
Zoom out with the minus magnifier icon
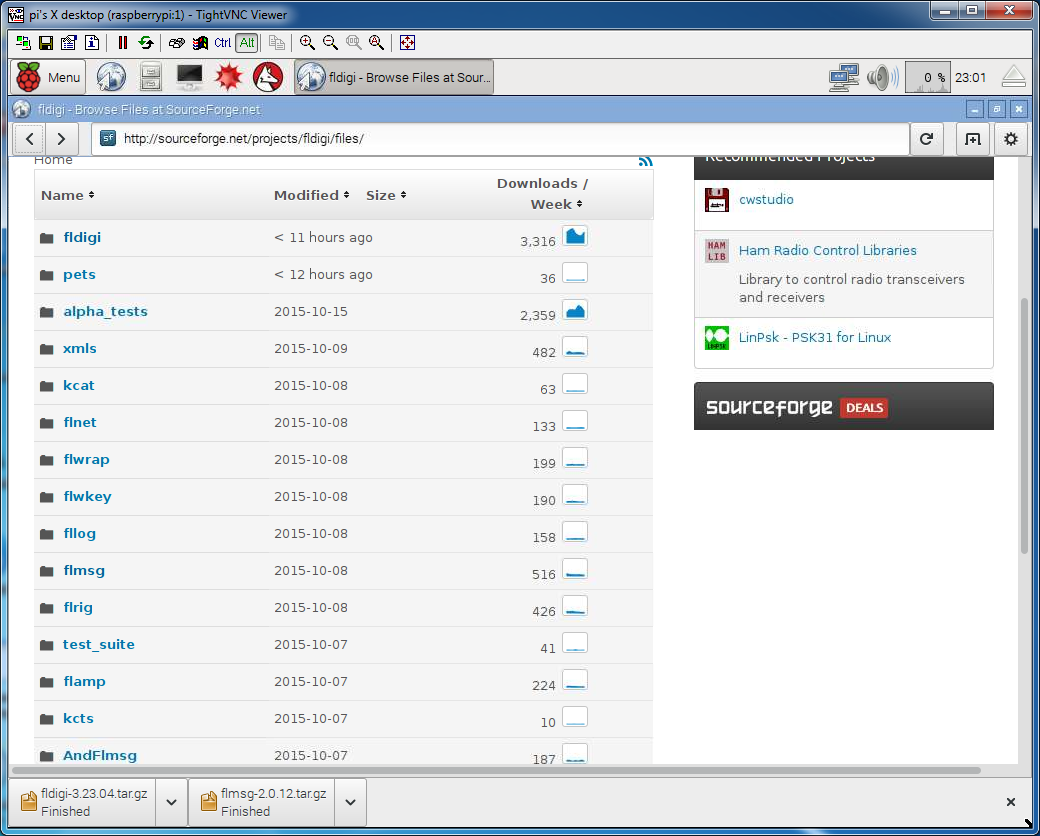point(330,43)
